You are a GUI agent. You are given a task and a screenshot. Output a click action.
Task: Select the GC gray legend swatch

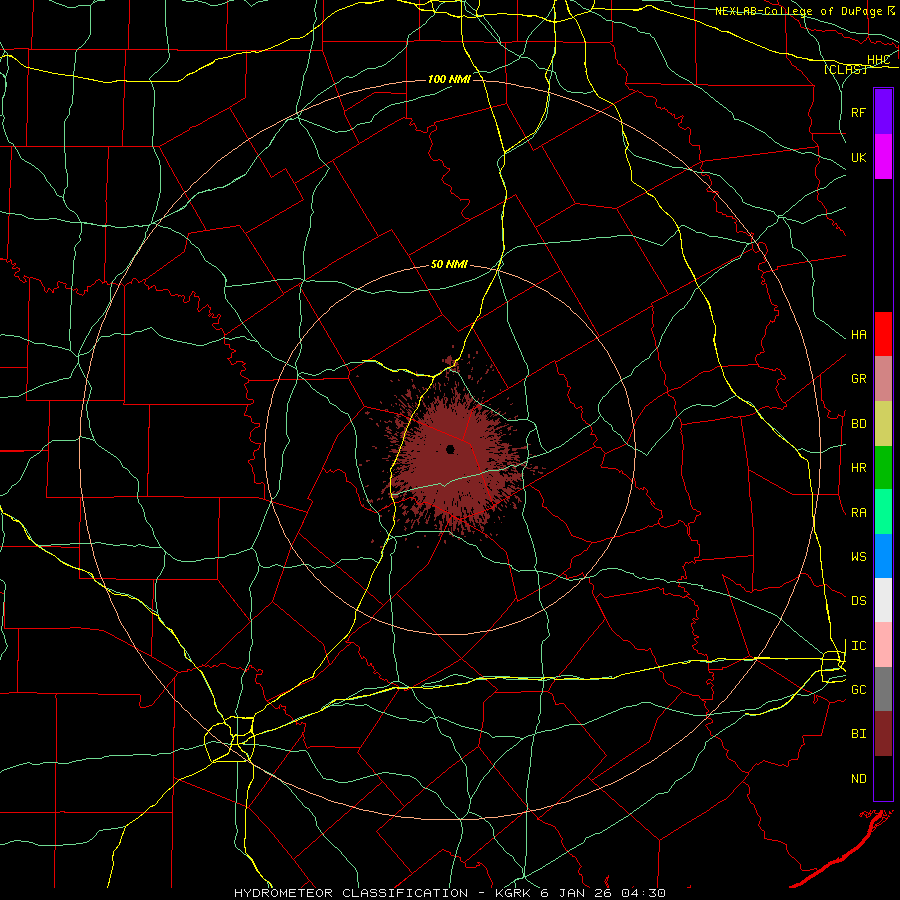[883, 689]
